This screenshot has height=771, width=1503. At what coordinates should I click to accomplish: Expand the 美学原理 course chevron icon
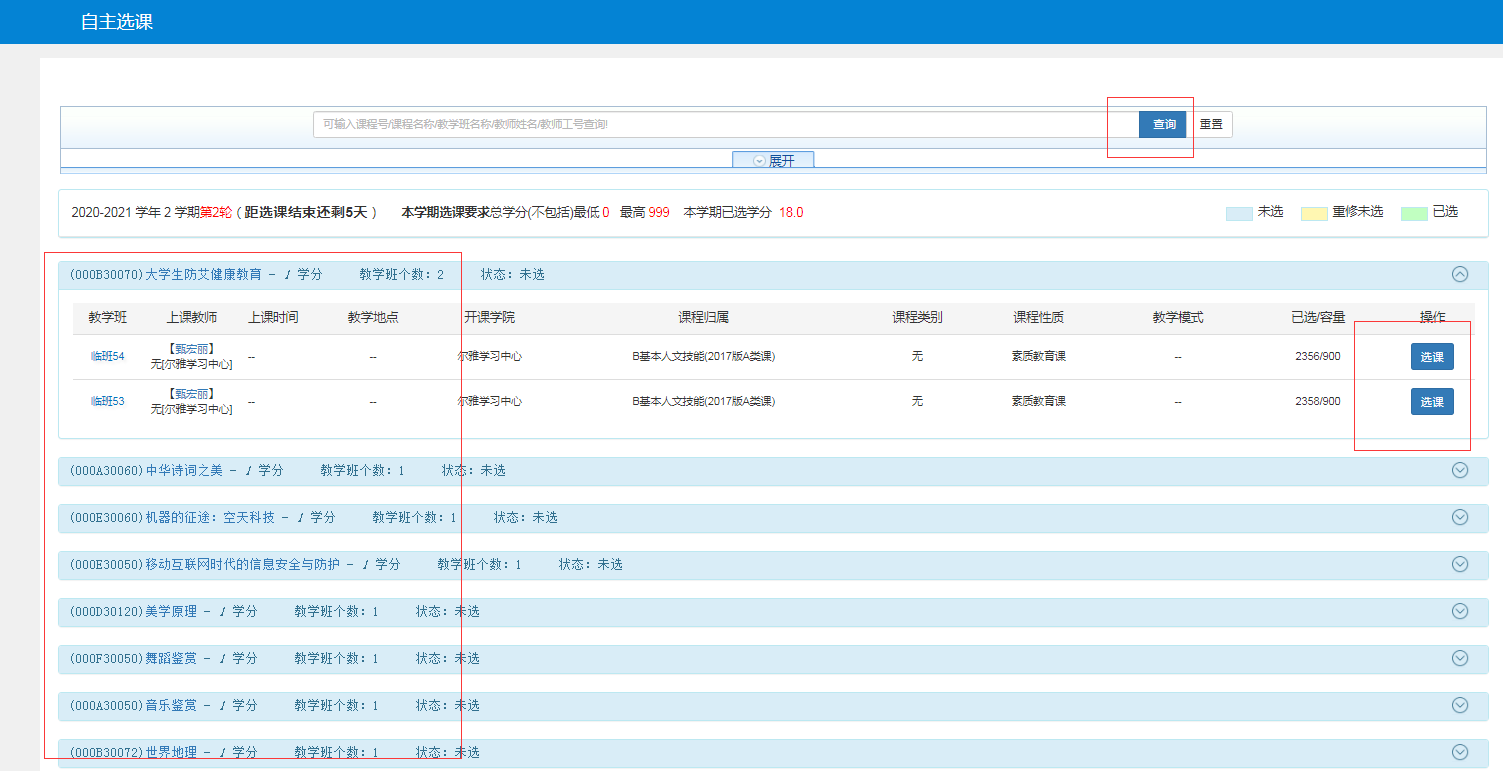1459,611
